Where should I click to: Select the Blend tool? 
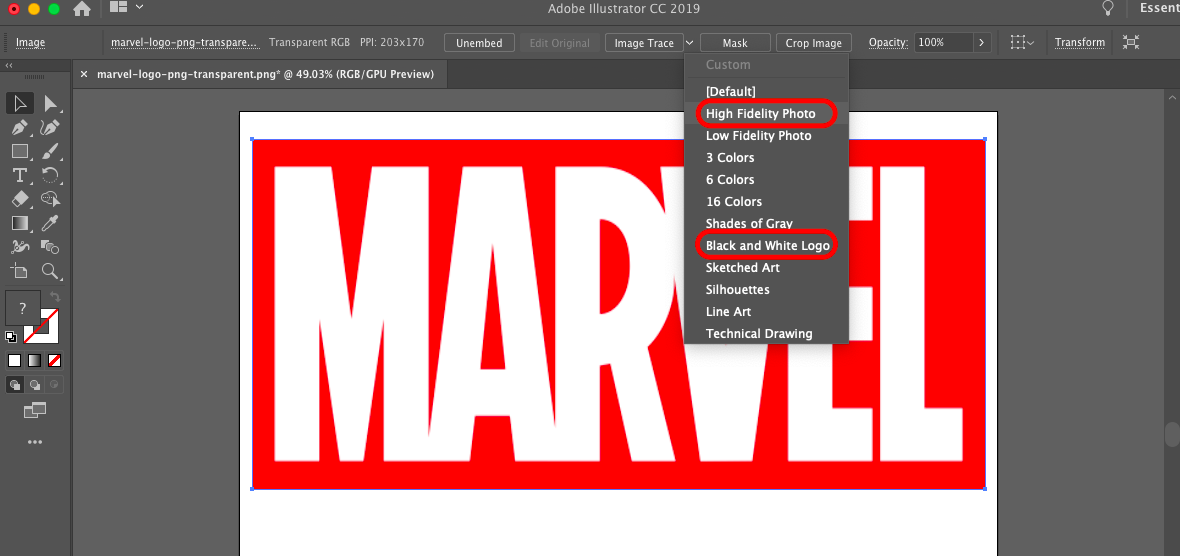click(20, 247)
